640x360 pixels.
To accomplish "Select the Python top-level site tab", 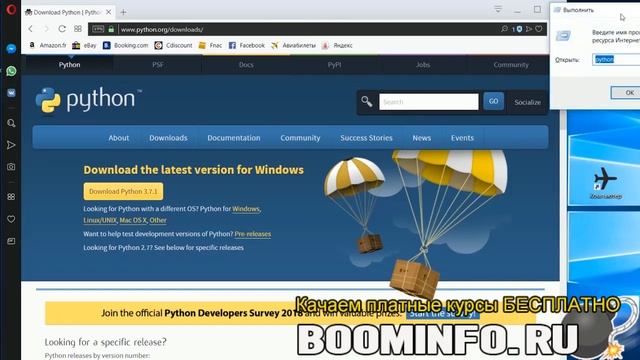I will click(x=69, y=64).
